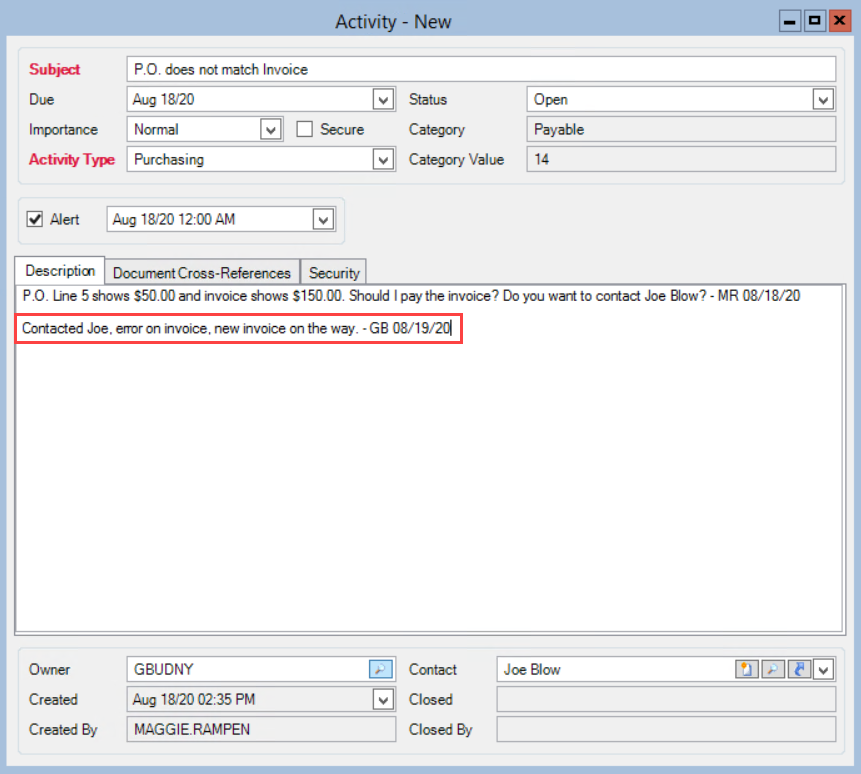Click the 'Contacted Joe, error on invoice' line
The width and height of the screenshot is (861, 774).
point(236,328)
